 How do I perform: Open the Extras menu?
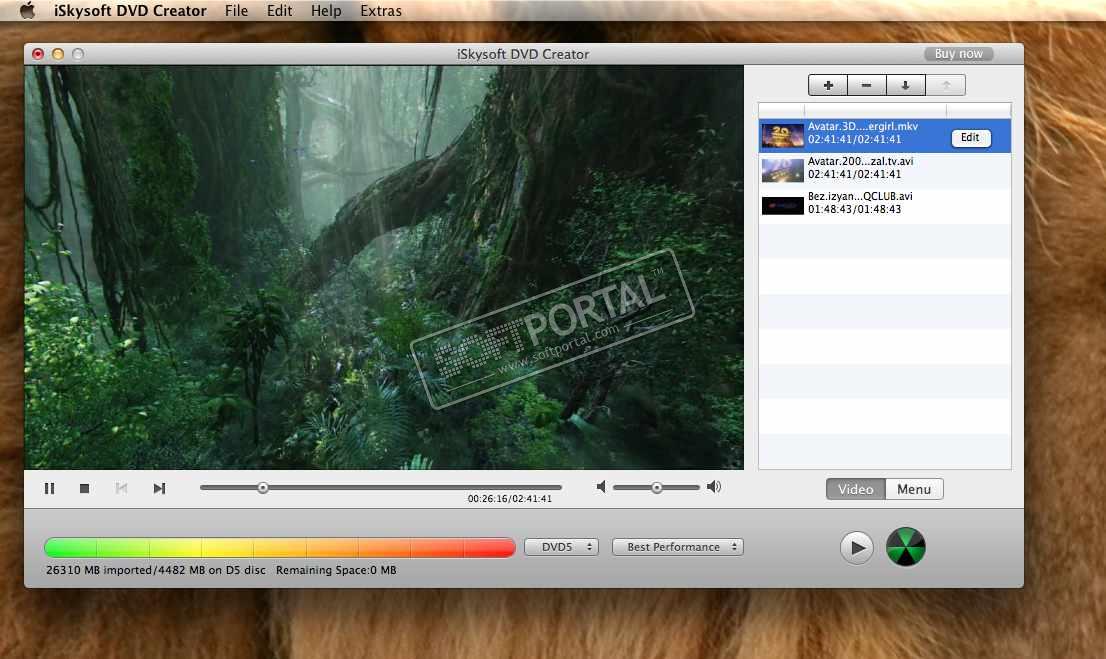point(381,11)
